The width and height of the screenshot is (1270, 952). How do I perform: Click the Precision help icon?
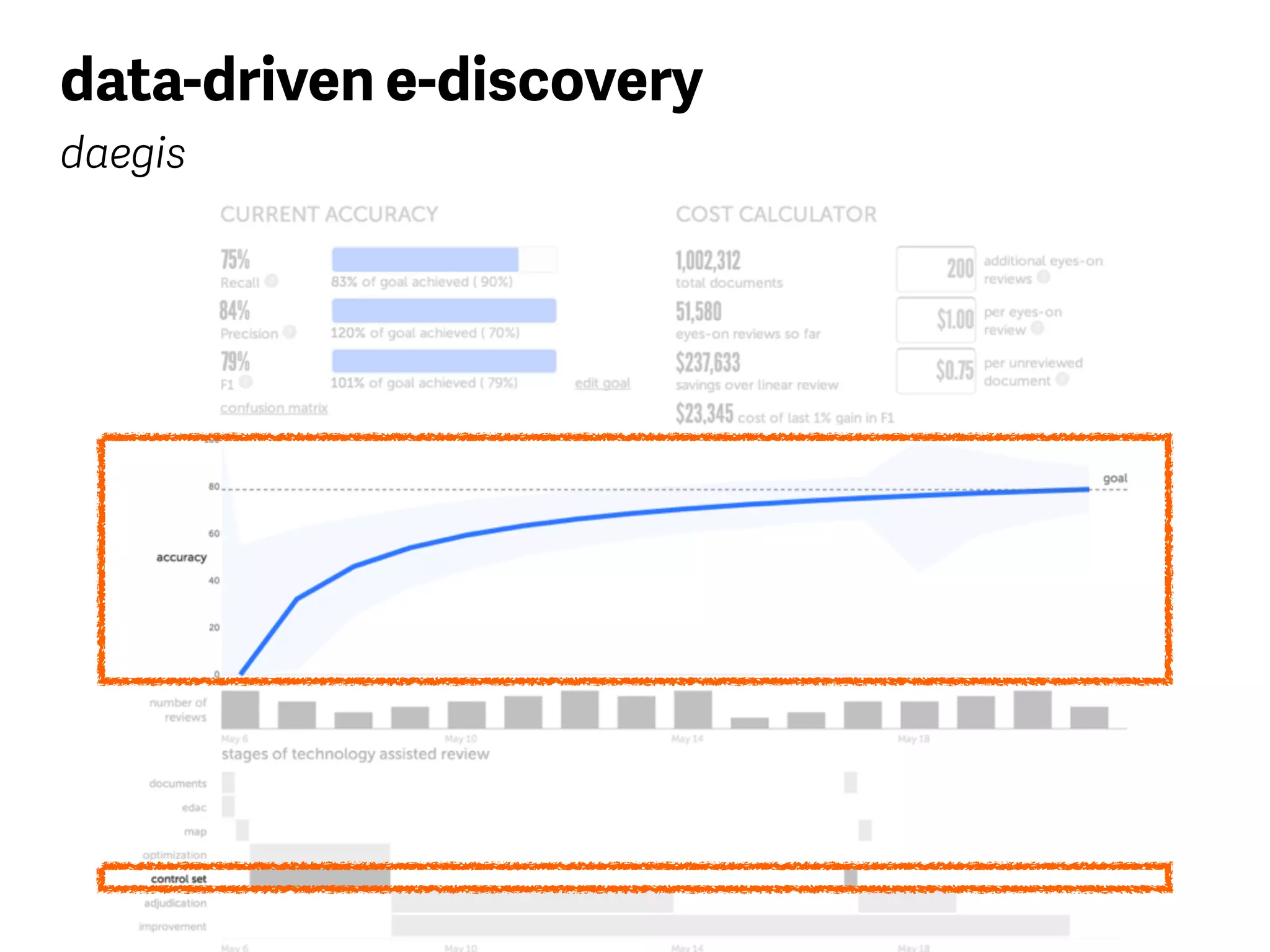[290, 332]
